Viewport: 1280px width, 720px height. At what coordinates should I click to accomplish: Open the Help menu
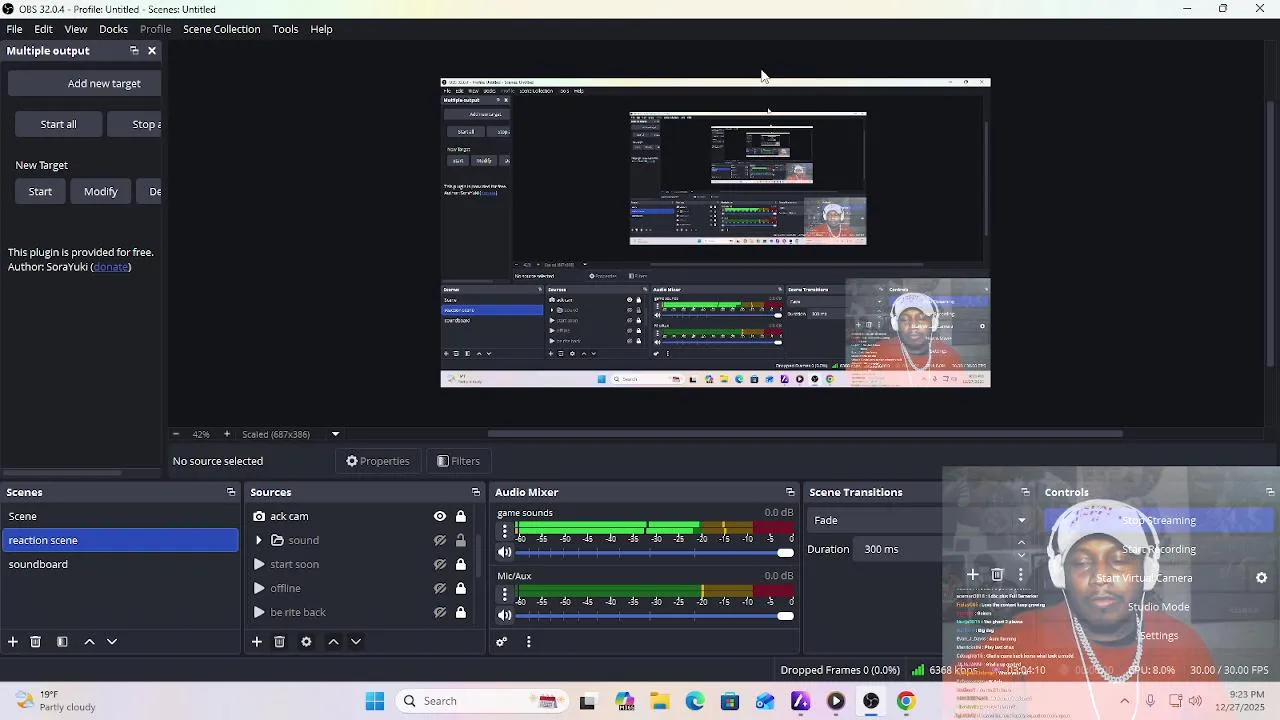(x=321, y=29)
